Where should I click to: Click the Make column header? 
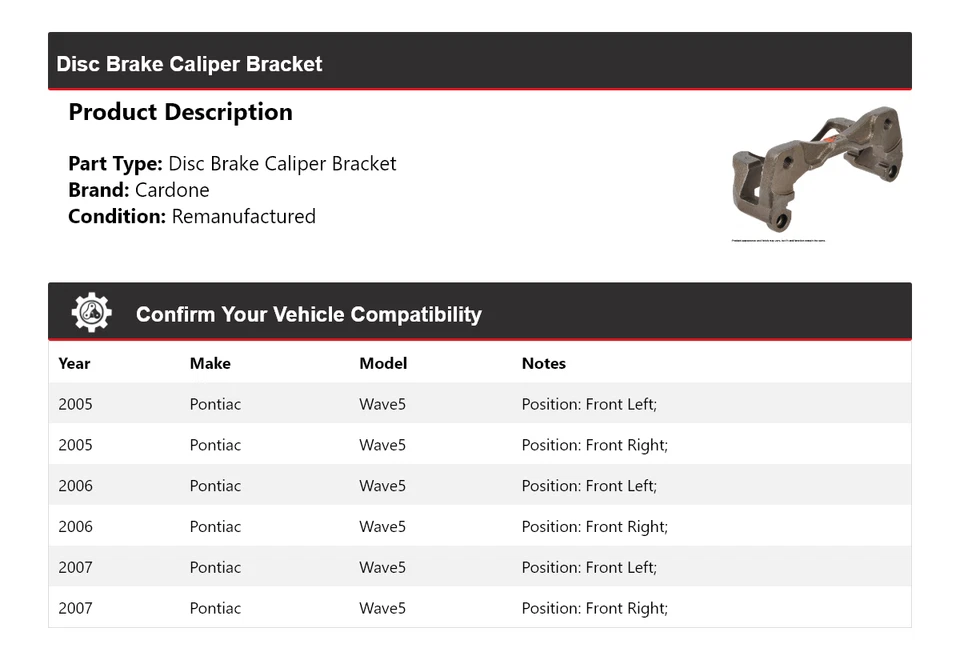click(x=210, y=364)
